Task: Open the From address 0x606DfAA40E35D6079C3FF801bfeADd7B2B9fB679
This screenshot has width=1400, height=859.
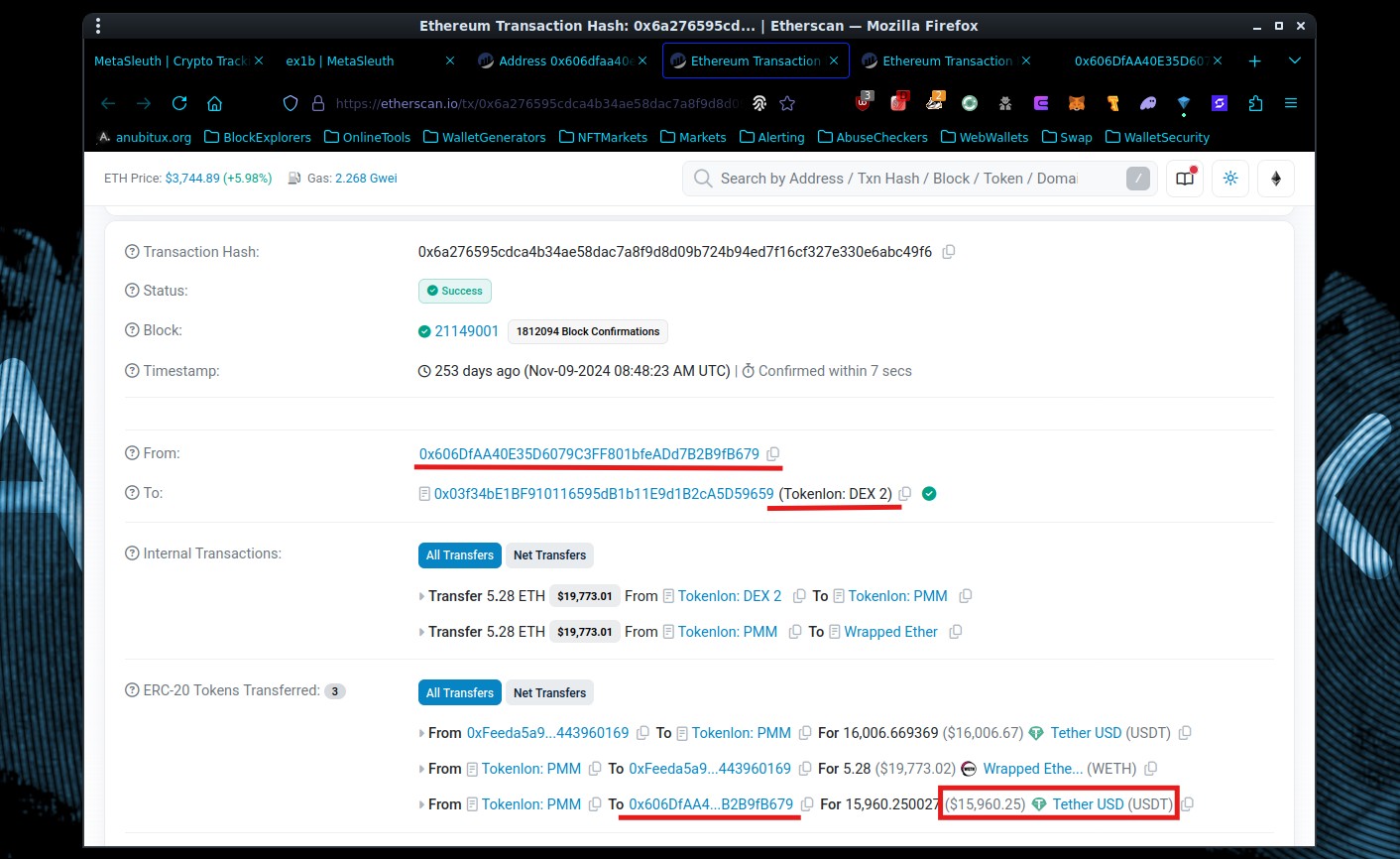Action: [x=589, y=454]
